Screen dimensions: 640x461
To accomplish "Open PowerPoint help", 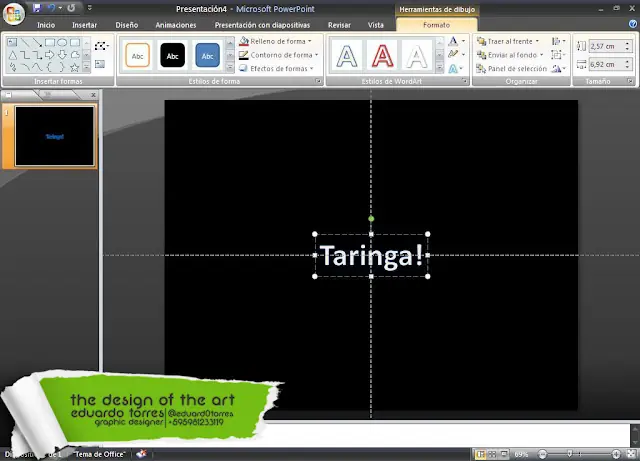I will click(x=633, y=24).
